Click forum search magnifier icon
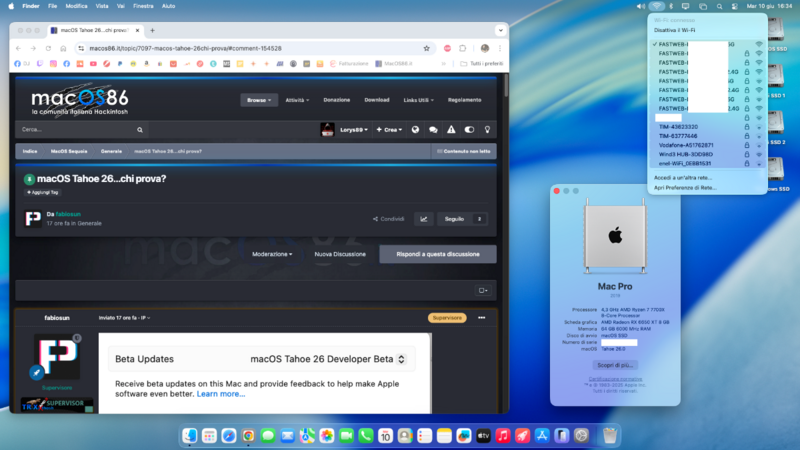This screenshot has width=800, height=450. pos(140,130)
